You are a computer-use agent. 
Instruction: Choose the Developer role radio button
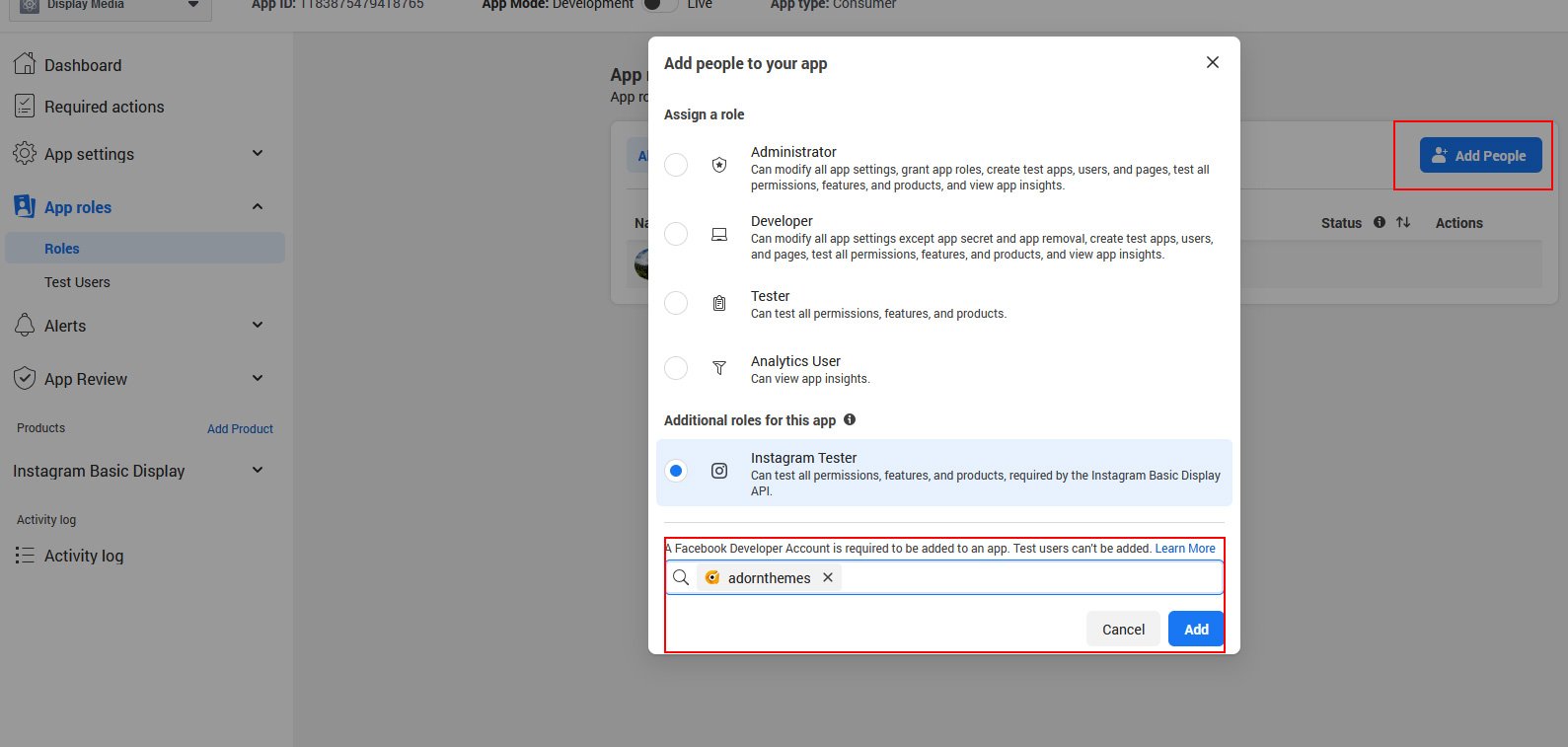tap(676, 234)
